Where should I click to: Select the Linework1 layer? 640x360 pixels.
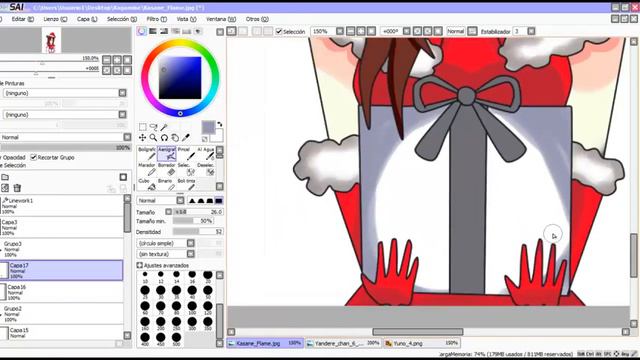[61, 206]
